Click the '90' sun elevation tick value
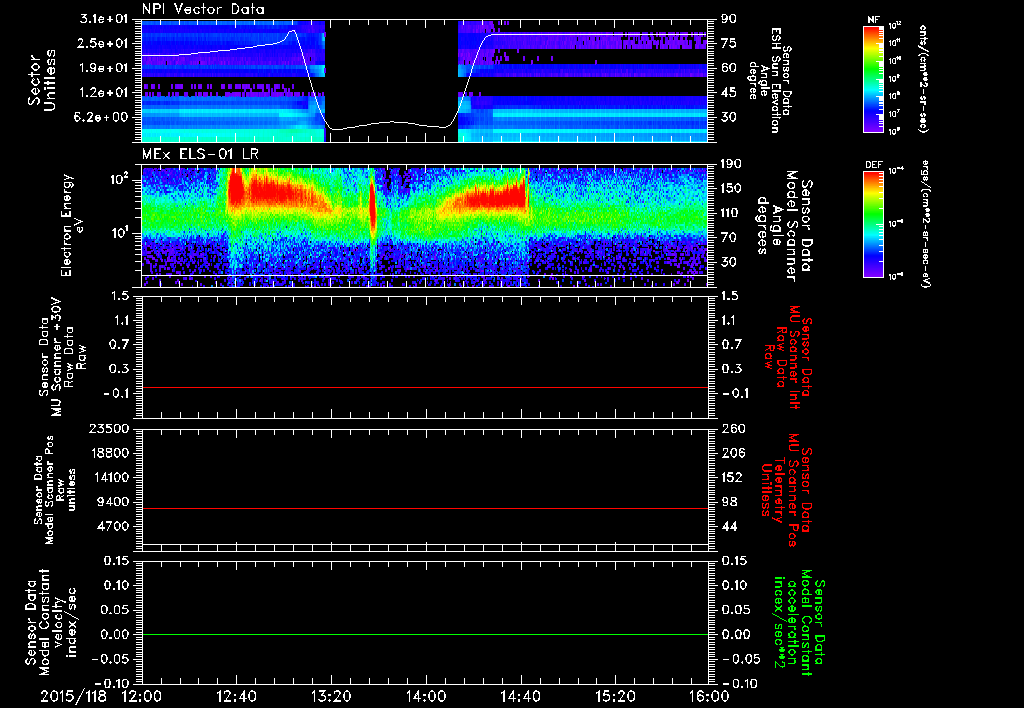Image resolution: width=1024 pixels, height=708 pixels. coord(728,19)
